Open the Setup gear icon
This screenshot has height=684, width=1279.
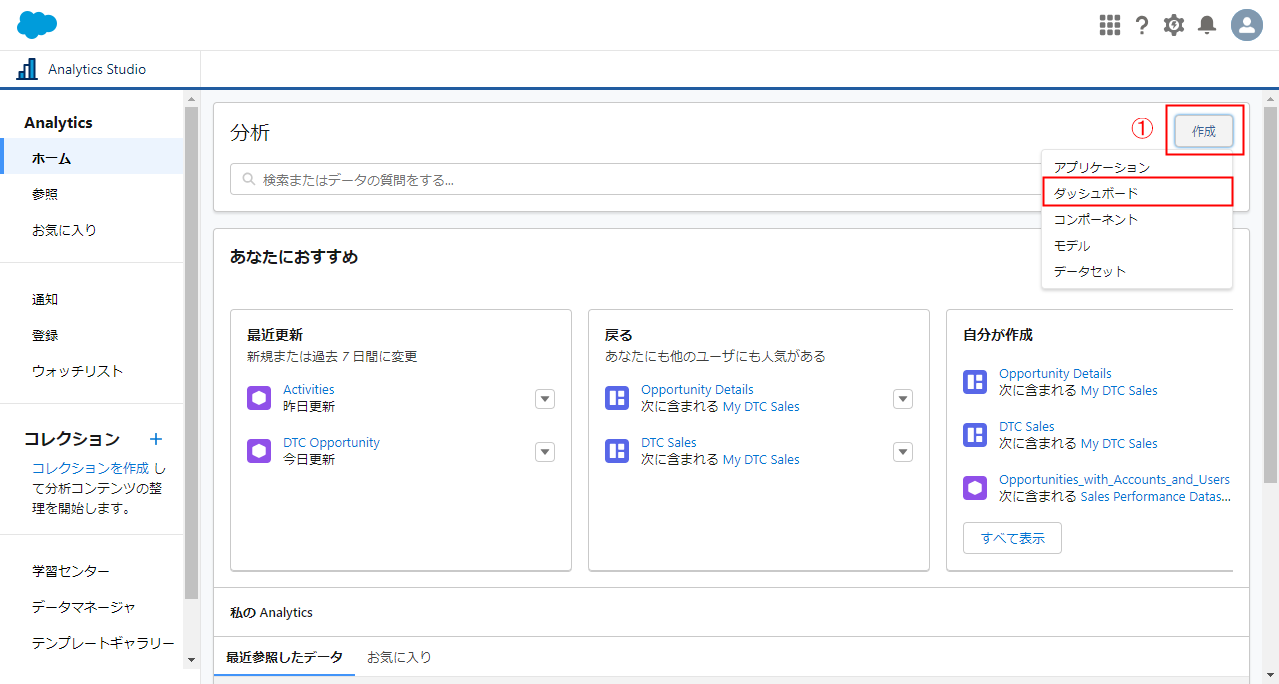[x=1173, y=25]
